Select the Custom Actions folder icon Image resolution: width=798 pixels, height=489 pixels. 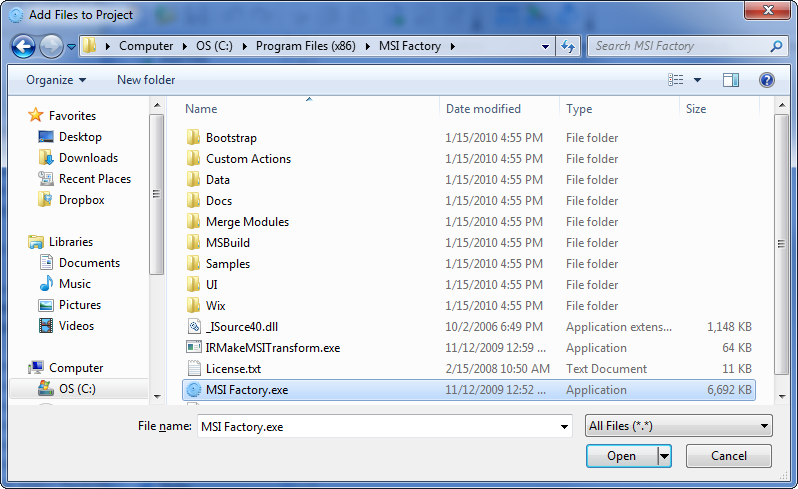pyautogui.click(x=193, y=158)
